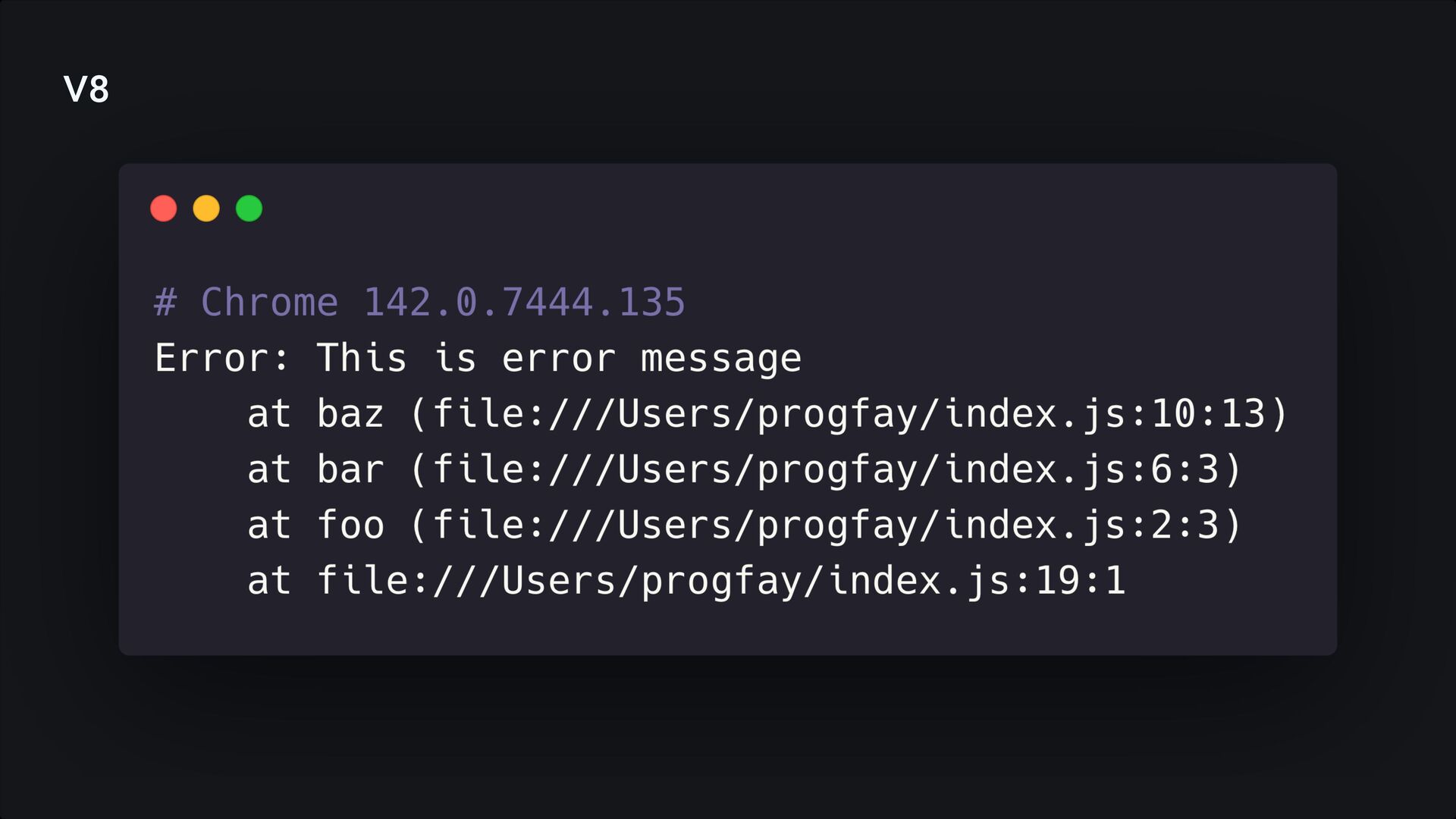The width and height of the screenshot is (1456, 819).
Task: Click the "at" before foo
Action: coord(269,525)
